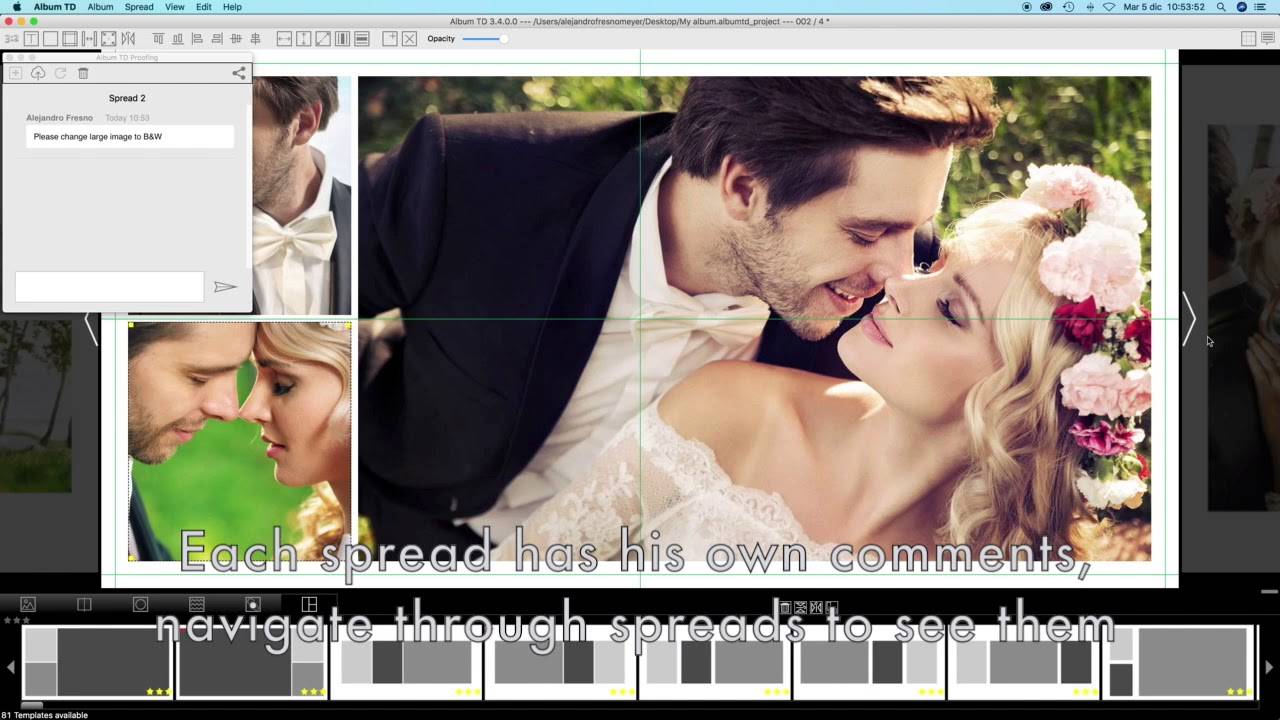Select the text box tool in toolbar
Viewport: 1280px width, 720px height.
coord(31,39)
